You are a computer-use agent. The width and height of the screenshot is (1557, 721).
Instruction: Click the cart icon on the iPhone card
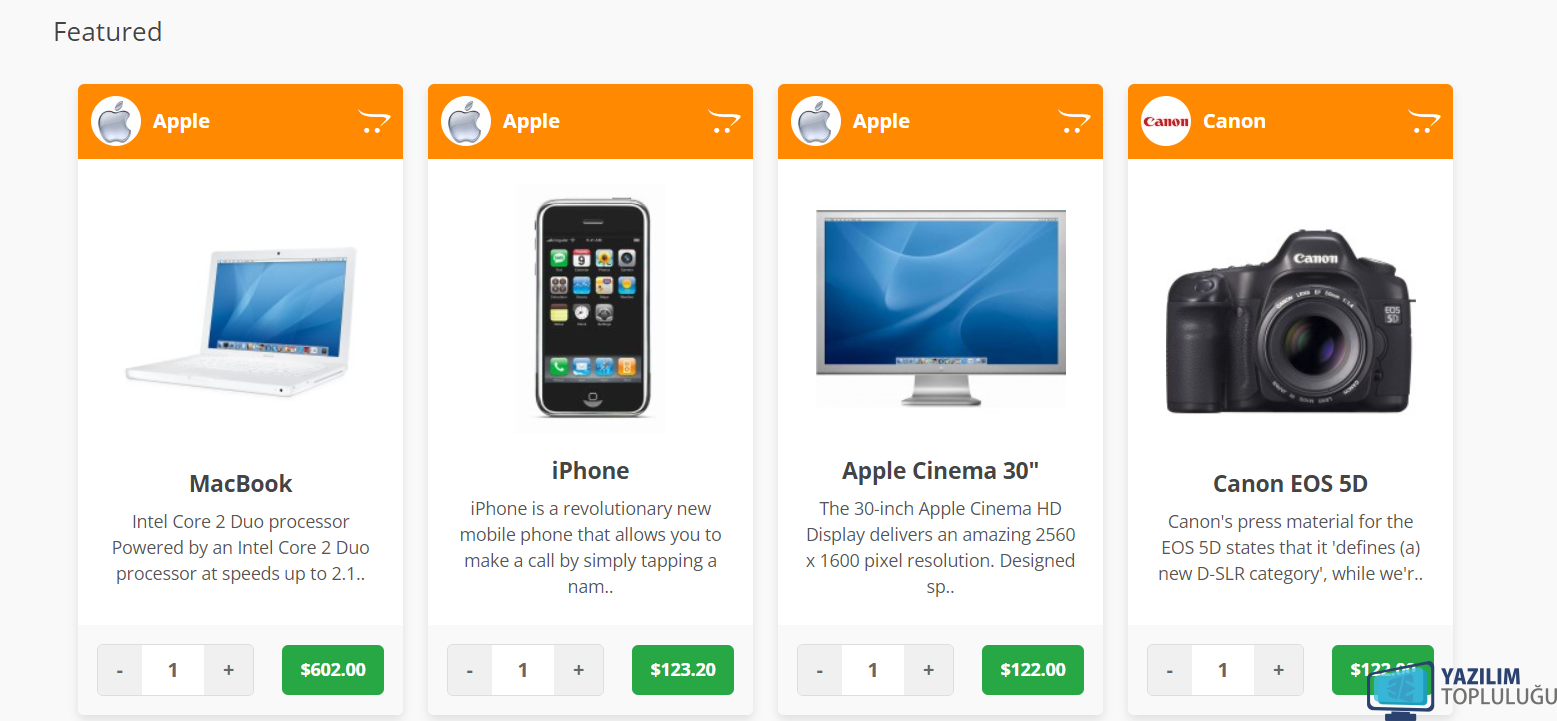click(x=724, y=121)
